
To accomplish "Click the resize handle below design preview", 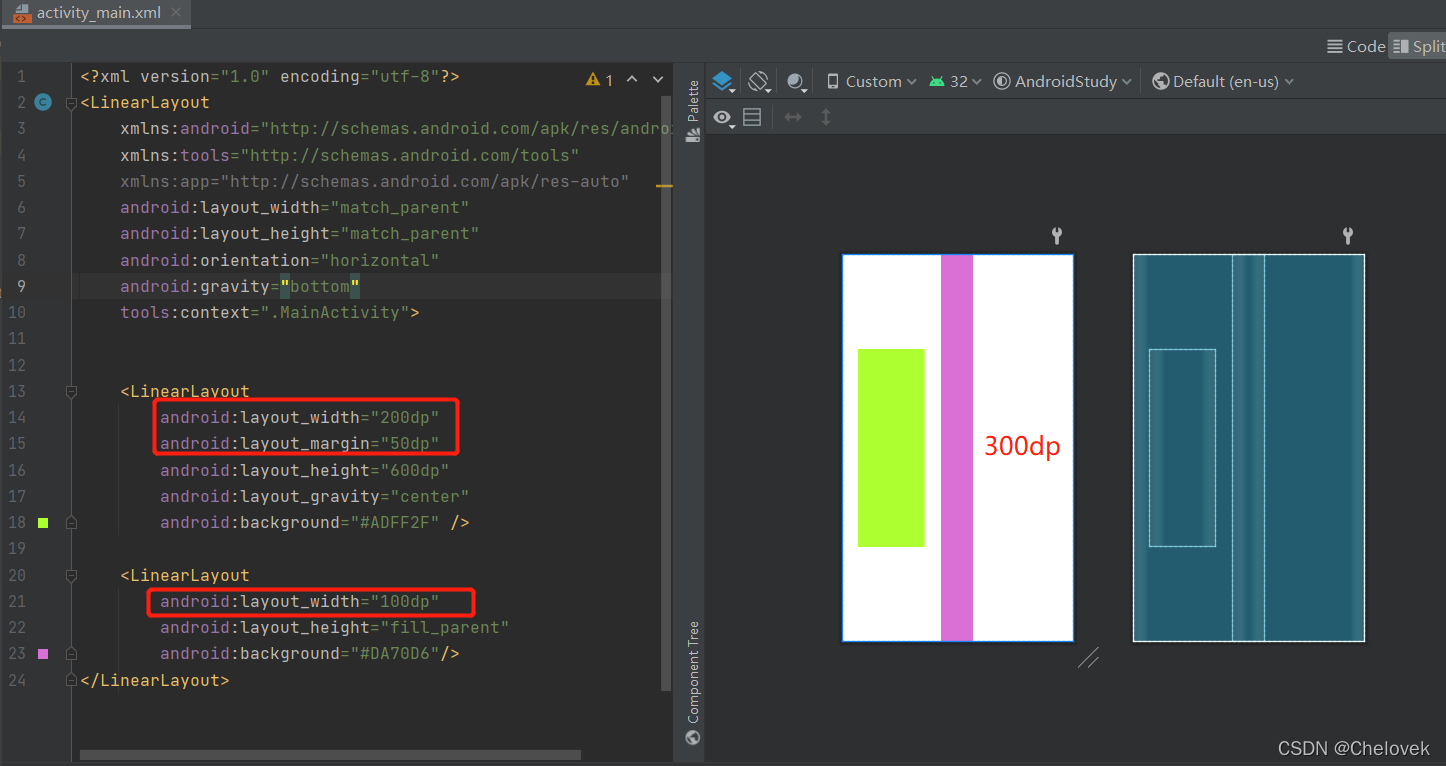I will coord(1089,657).
